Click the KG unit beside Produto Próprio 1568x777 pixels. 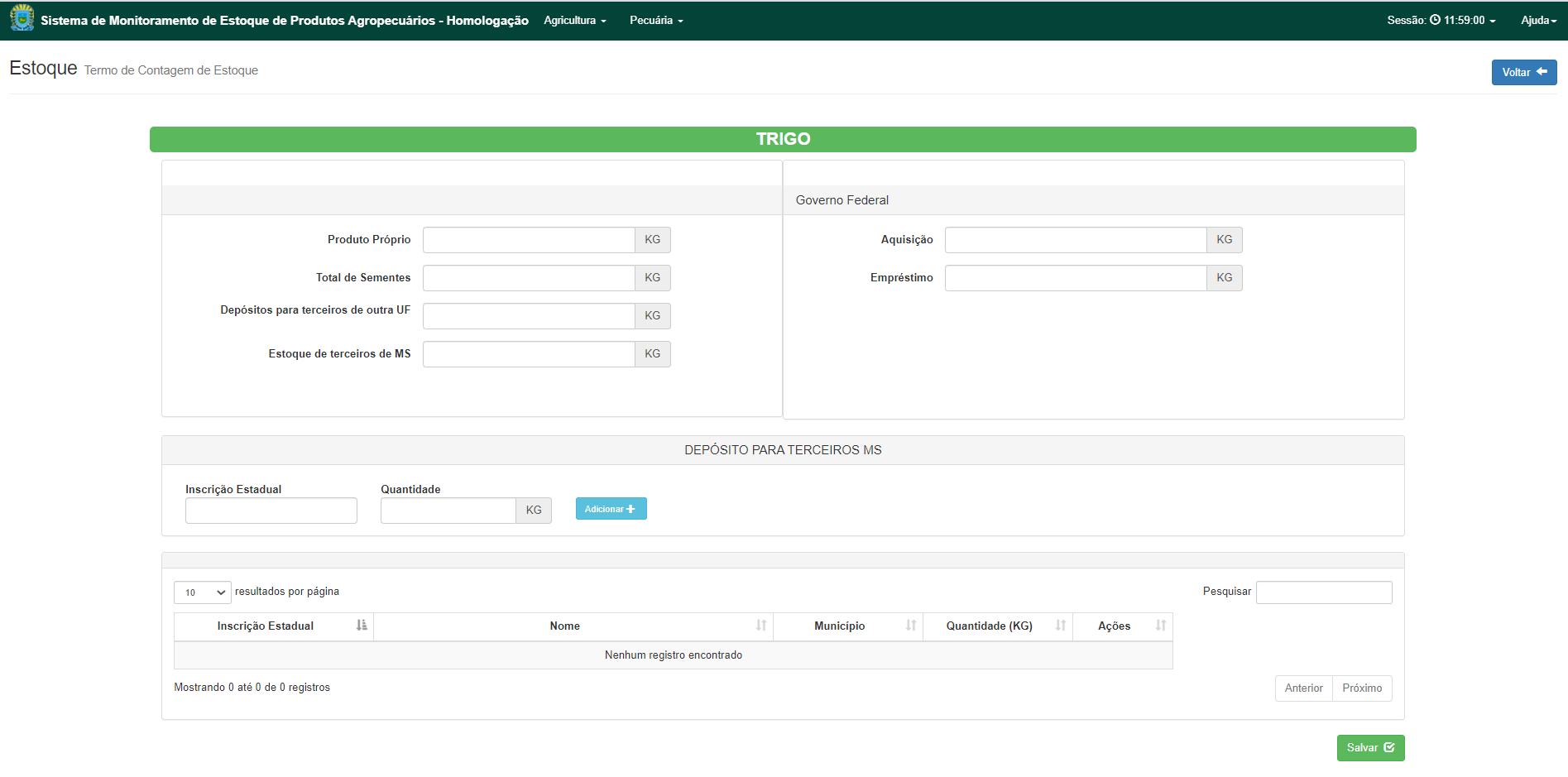click(x=653, y=240)
